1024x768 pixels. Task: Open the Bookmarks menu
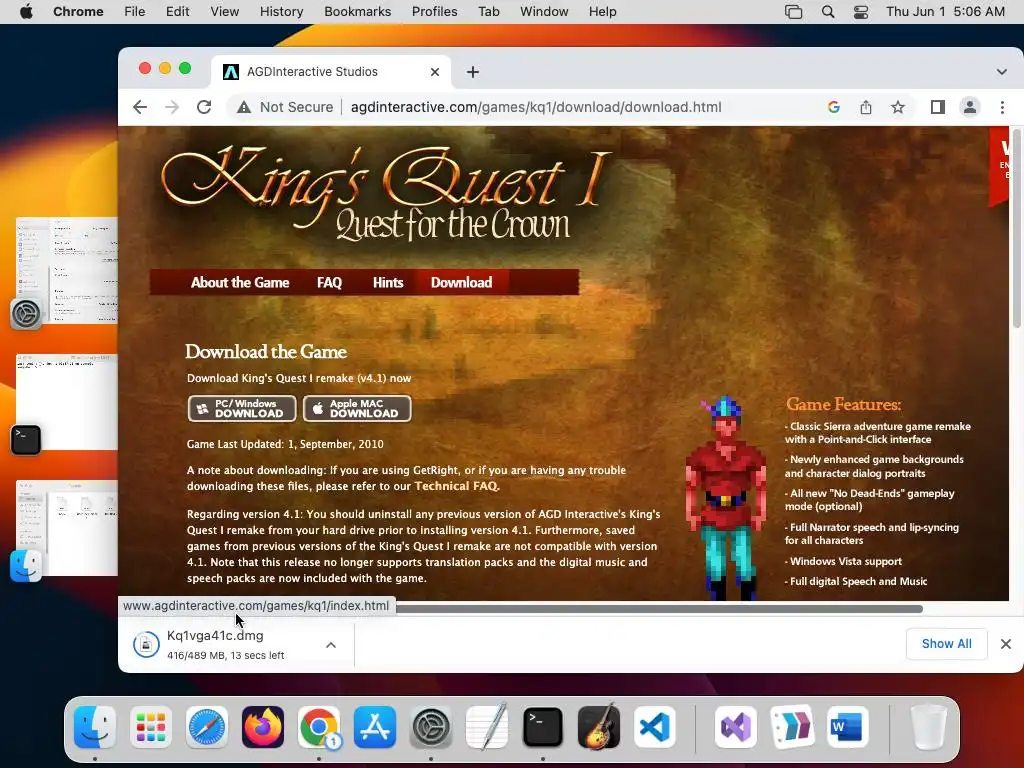[357, 12]
